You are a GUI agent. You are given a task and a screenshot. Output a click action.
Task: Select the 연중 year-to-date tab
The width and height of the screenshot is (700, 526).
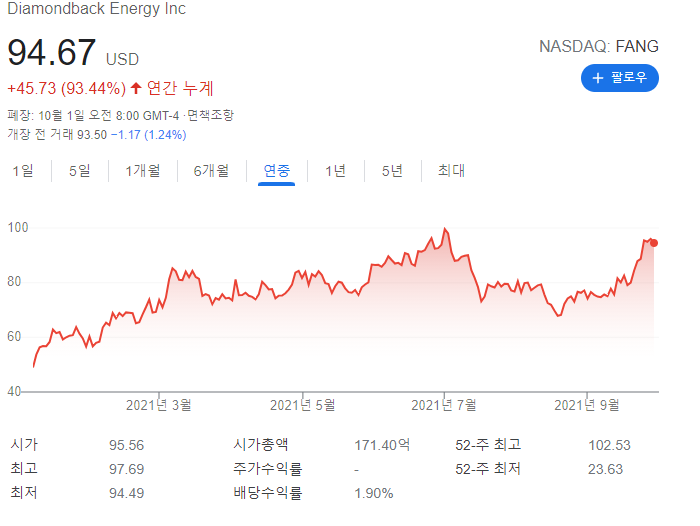click(x=277, y=171)
